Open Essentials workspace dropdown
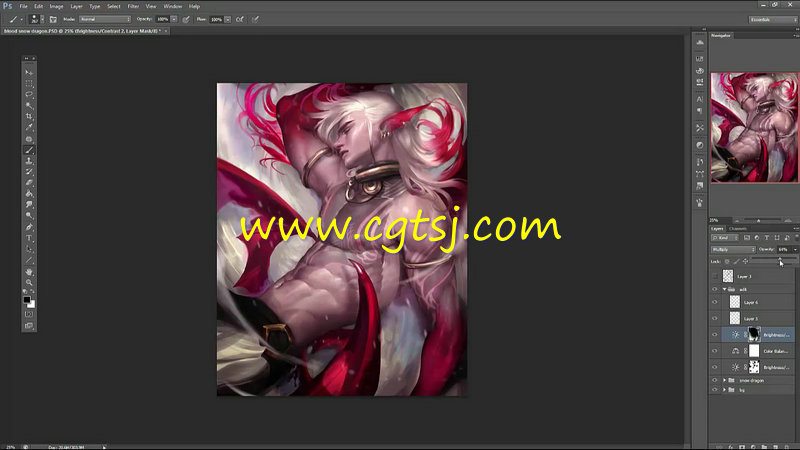Viewport: 800px width, 450px height. 773,19
